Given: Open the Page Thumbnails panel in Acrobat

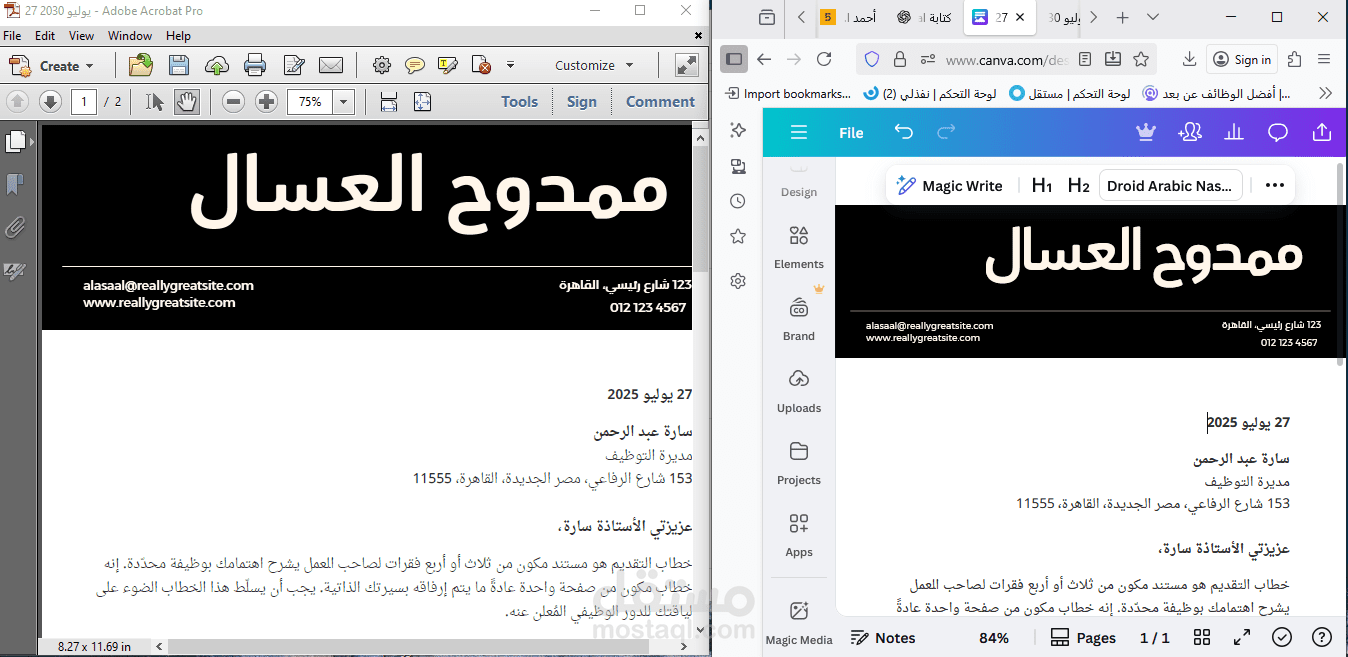Looking at the screenshot, I should point(16,142).
